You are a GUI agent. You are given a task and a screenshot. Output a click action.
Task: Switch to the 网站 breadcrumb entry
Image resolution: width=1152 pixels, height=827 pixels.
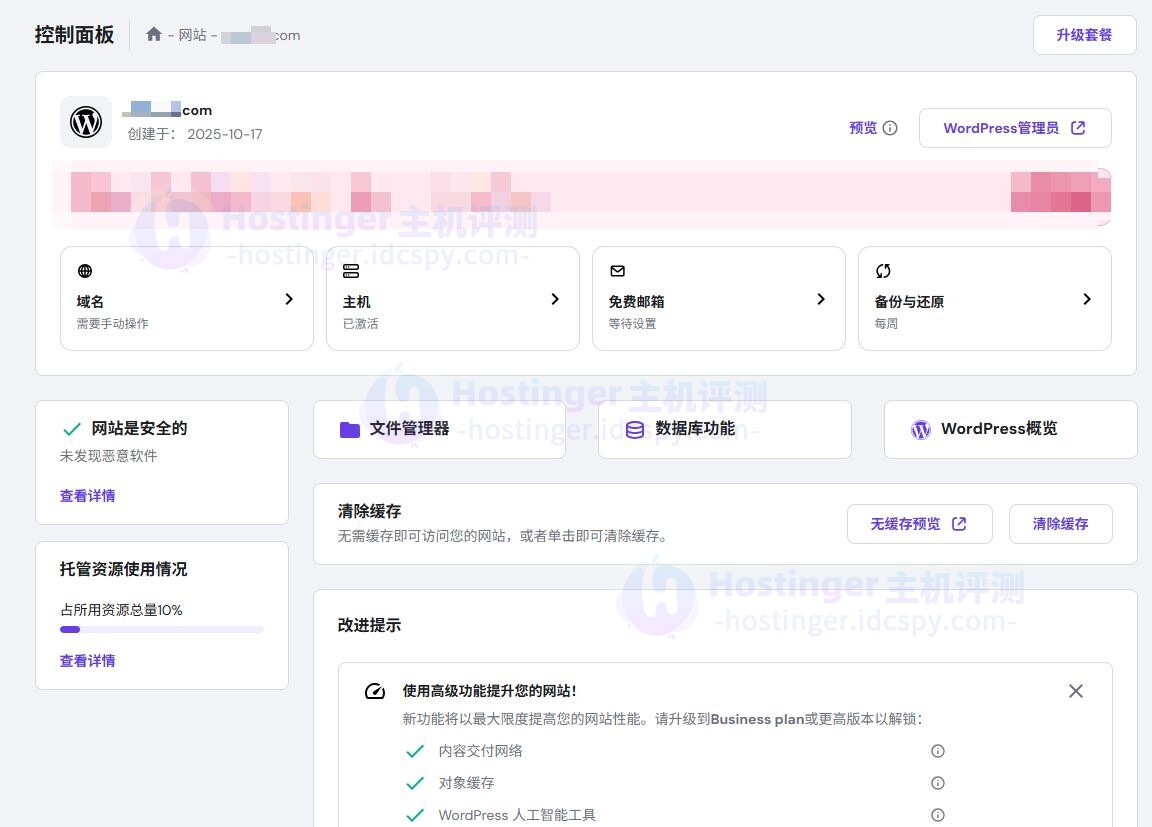[193, 35]
